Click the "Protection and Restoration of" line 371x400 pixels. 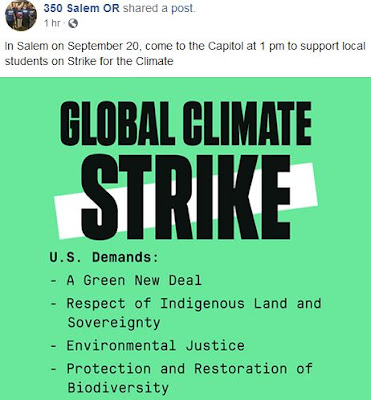click(x=190, y=369)
